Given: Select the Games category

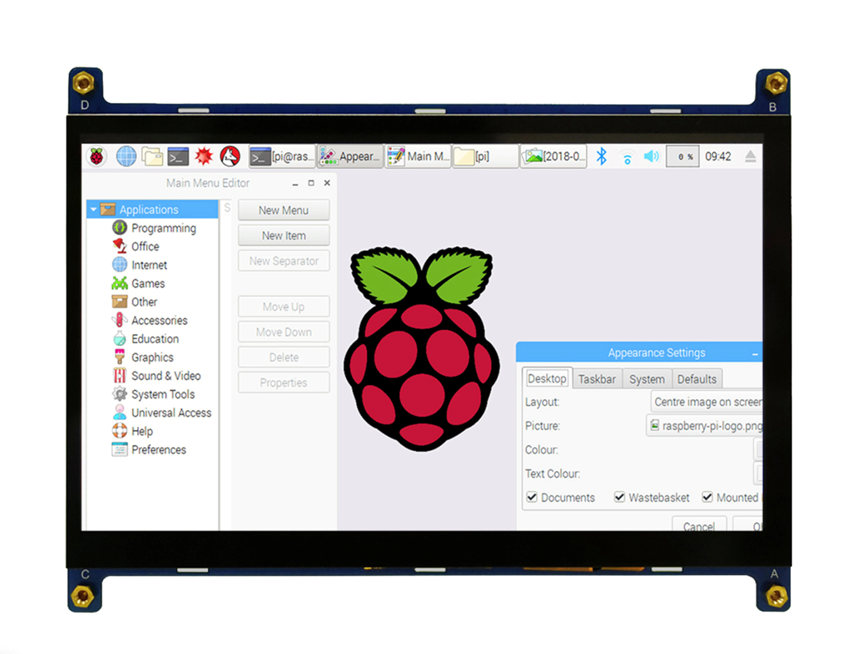Looking at the screenshot, I should click(x=148, y=284).
